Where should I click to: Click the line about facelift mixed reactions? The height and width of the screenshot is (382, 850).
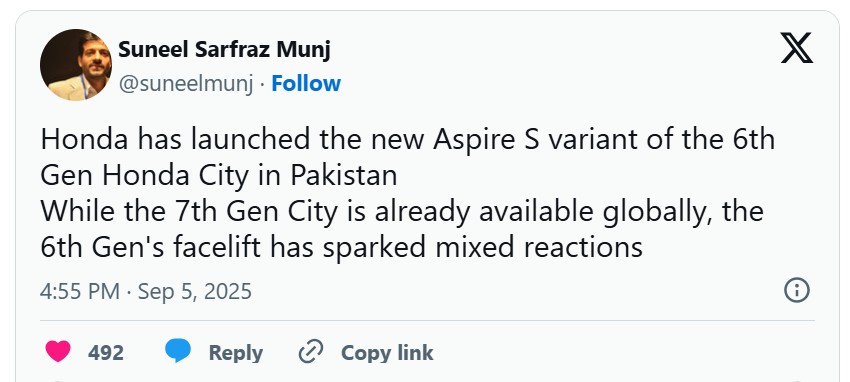point(342,247)
